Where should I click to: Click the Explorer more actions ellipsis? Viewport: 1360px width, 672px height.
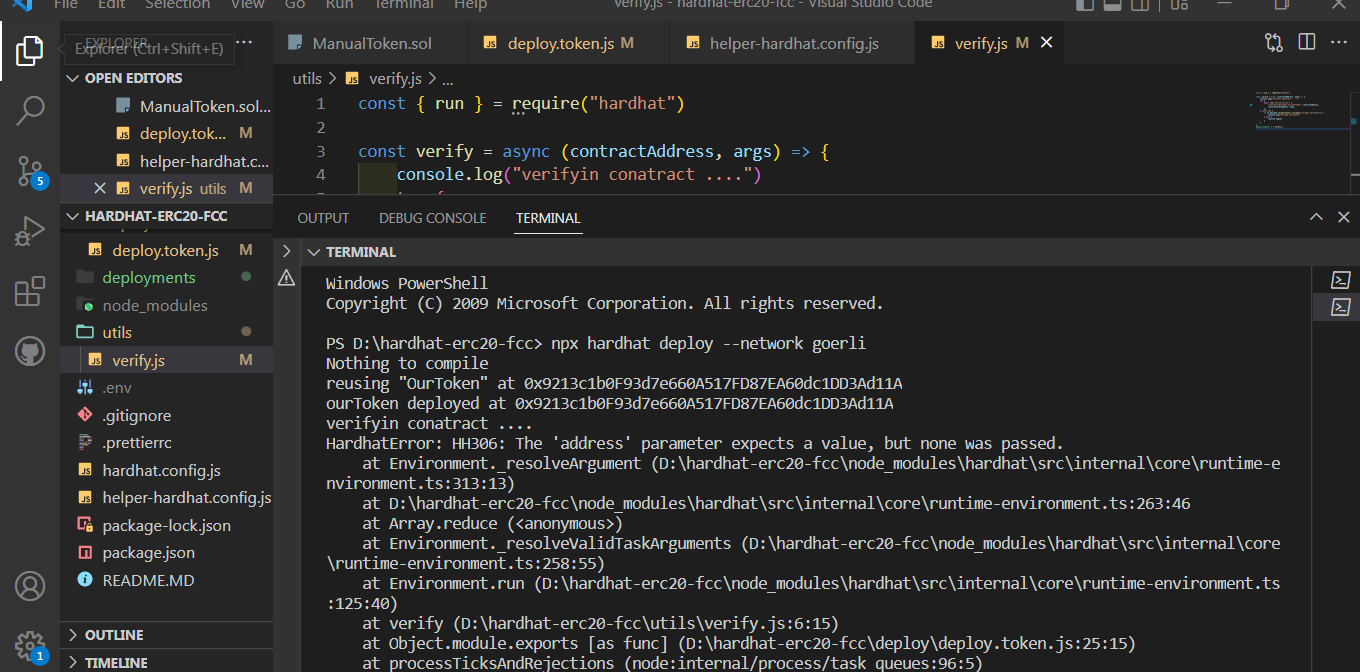click(245, 43)
